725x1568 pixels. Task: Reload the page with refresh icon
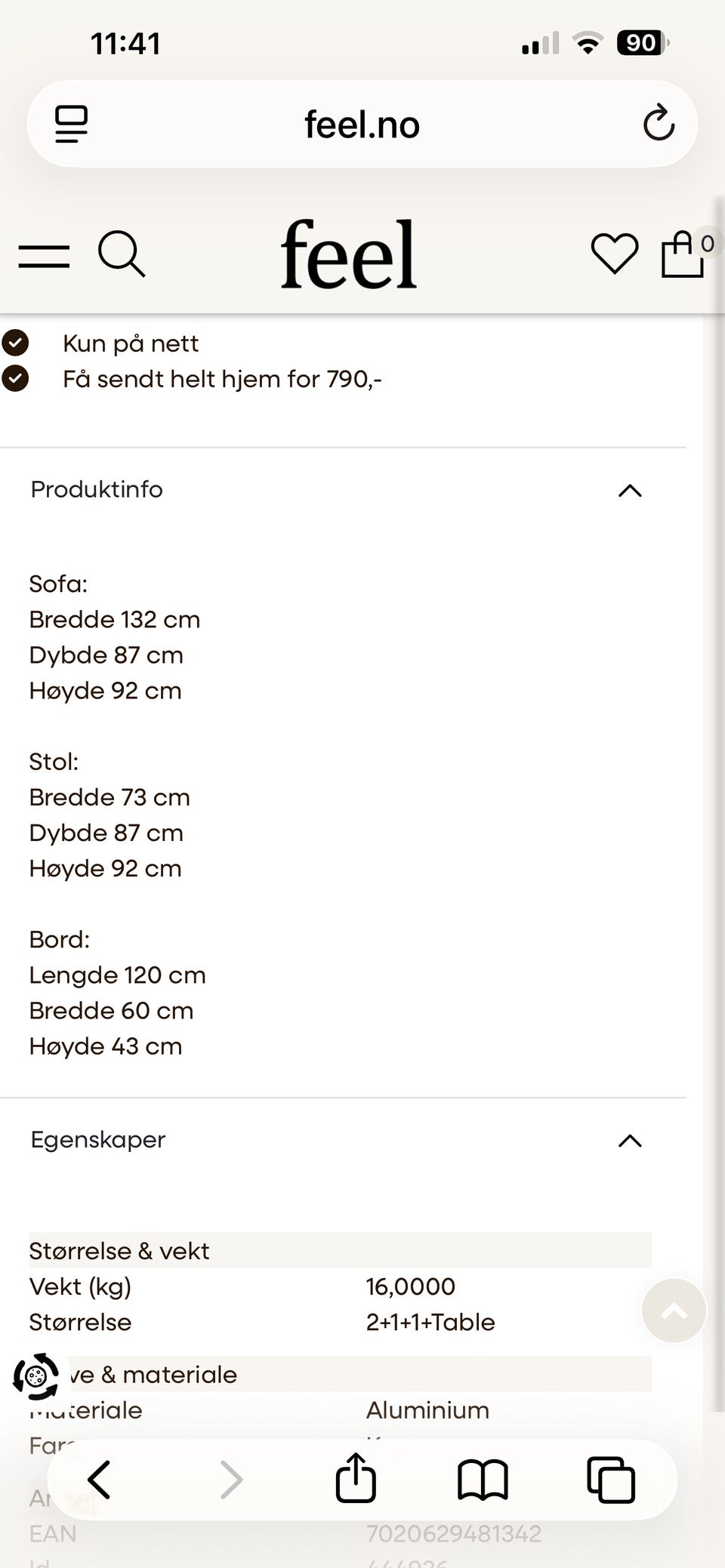tap(659, 123)
